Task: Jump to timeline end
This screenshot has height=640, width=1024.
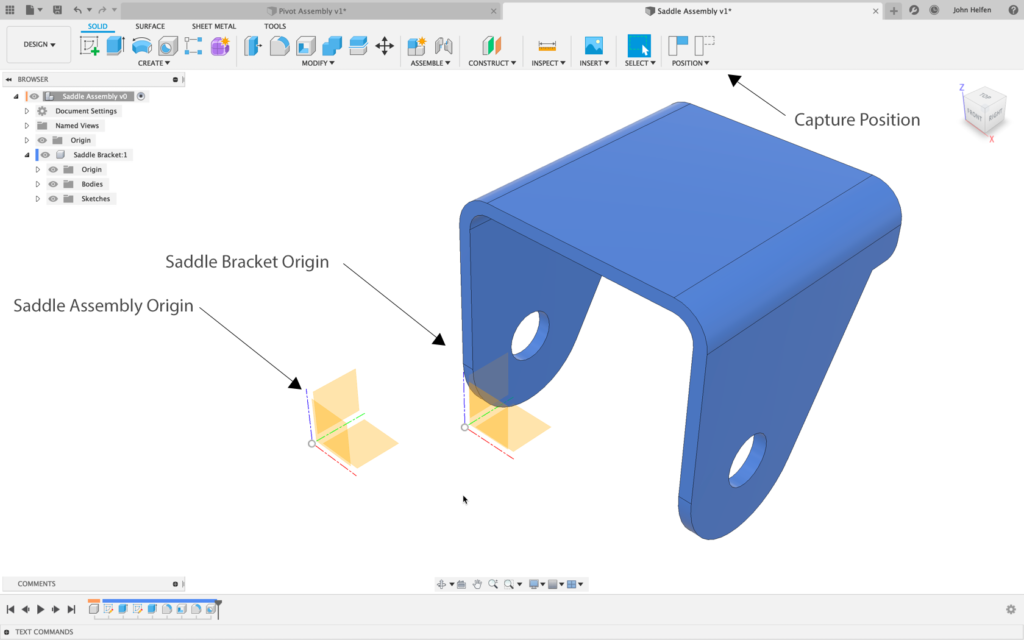Action: pyautogui.click(x=71, y=609)
